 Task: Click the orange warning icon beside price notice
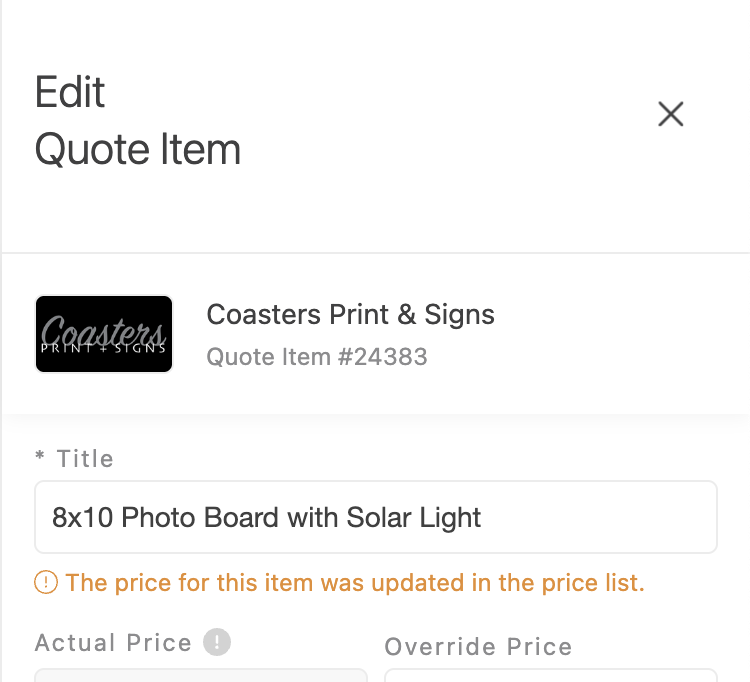click(x=46, y=582)
